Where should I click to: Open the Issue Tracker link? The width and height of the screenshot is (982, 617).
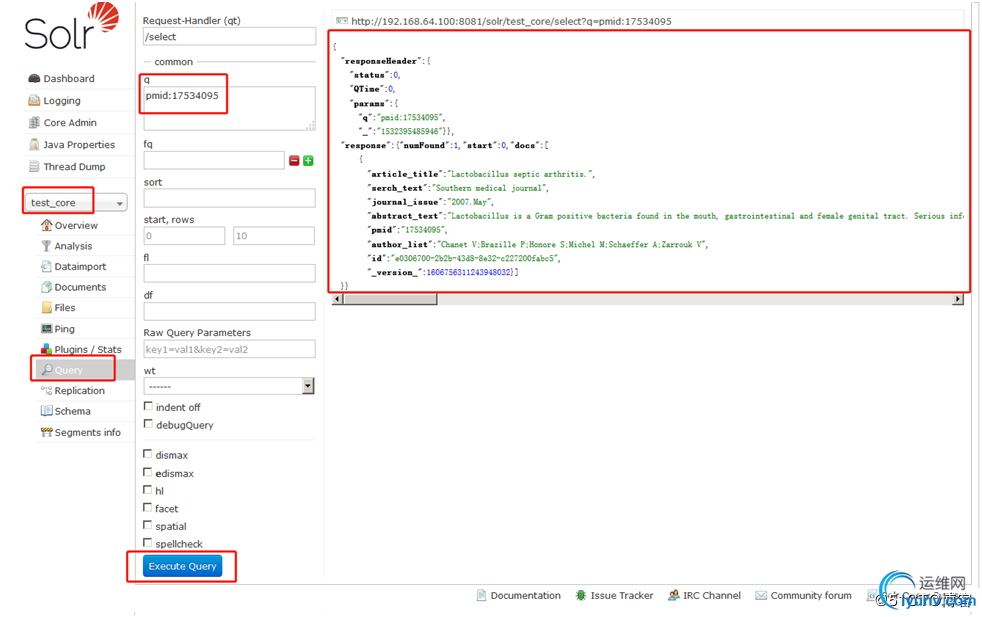(x=622, y=595)
